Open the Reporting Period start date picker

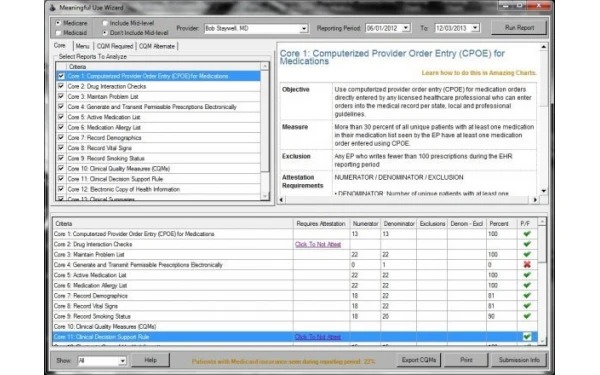pos(406,28)
